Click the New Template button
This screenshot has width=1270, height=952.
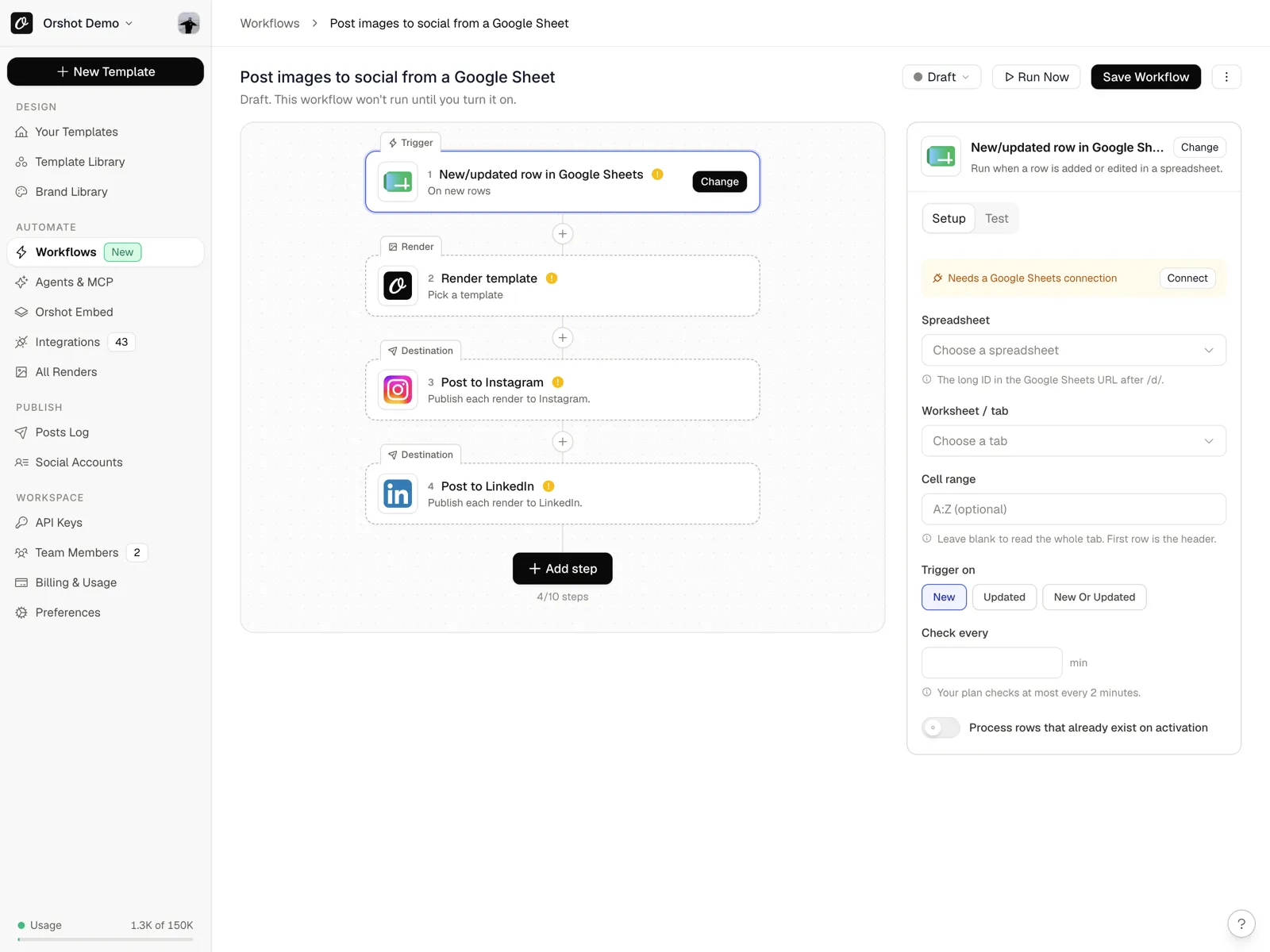pos(106,71)
